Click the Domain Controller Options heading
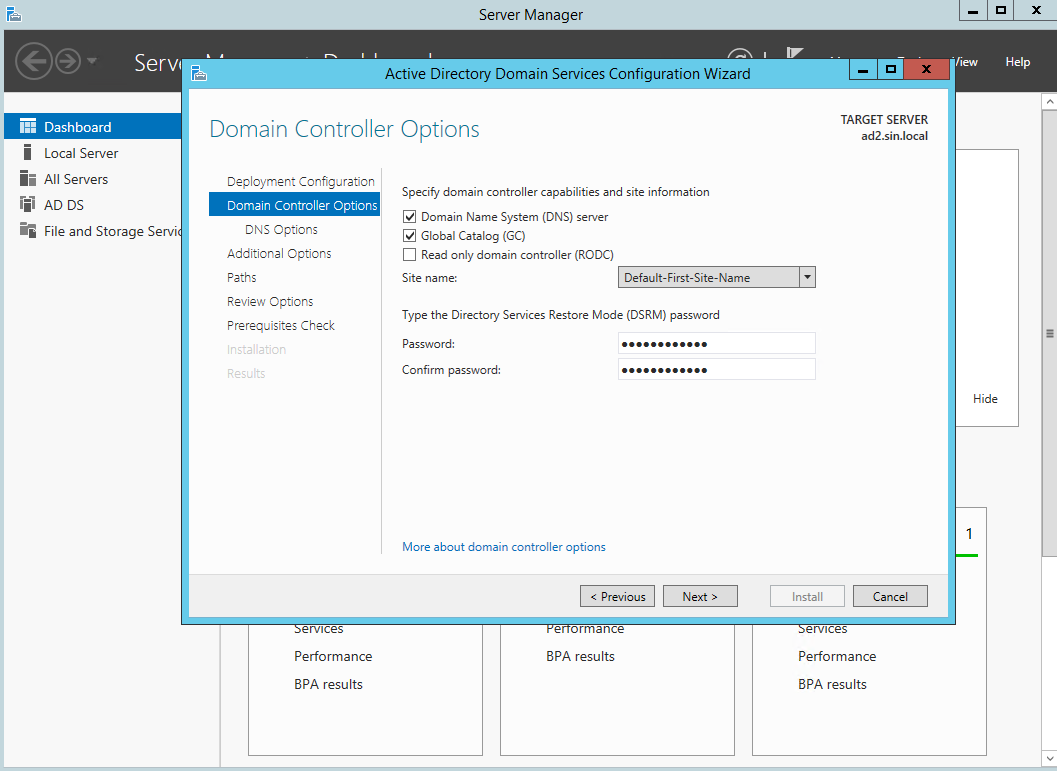Image resolution: width=1057 pixels, height=771 pixels. pyautogui.click(x=344, y=129)
